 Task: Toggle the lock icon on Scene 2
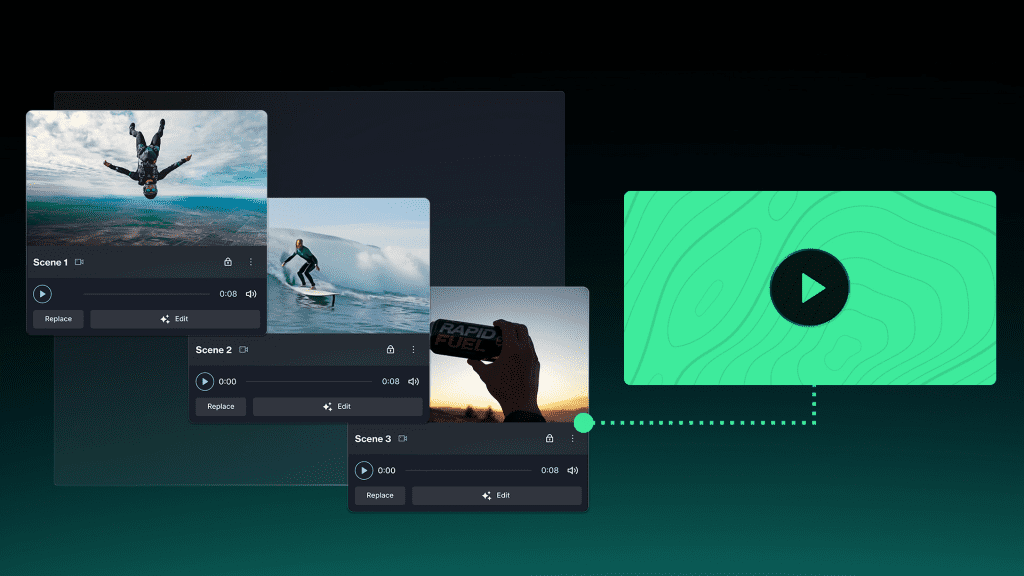pyautogui.click(x=390, y=350)
